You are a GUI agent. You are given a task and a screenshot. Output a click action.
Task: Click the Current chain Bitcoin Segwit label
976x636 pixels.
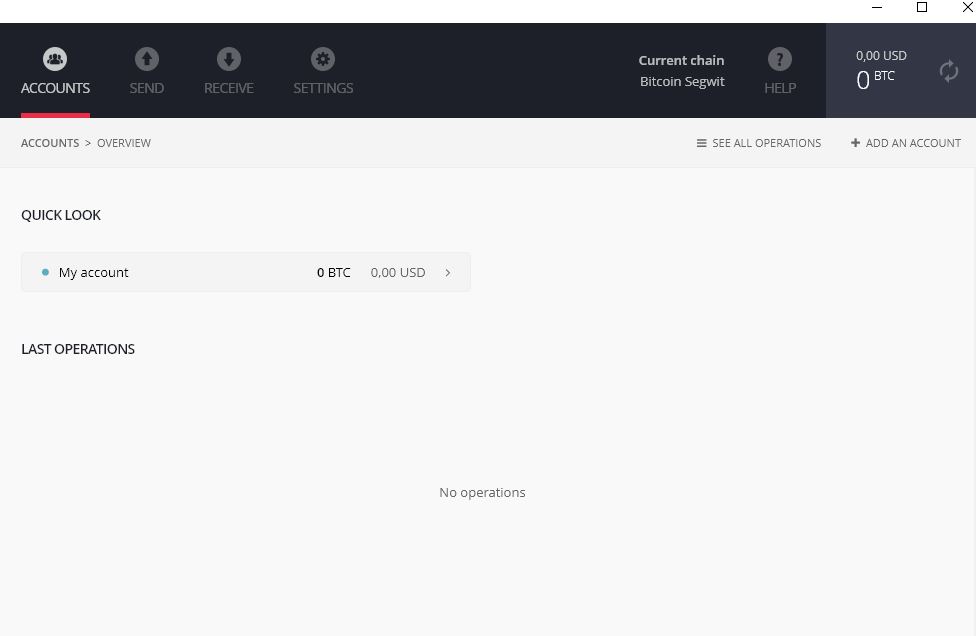coord(682,71)
